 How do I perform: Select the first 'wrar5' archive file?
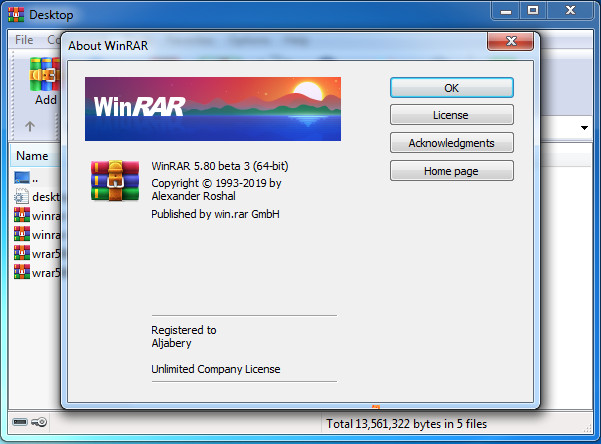tap(37, 253)
